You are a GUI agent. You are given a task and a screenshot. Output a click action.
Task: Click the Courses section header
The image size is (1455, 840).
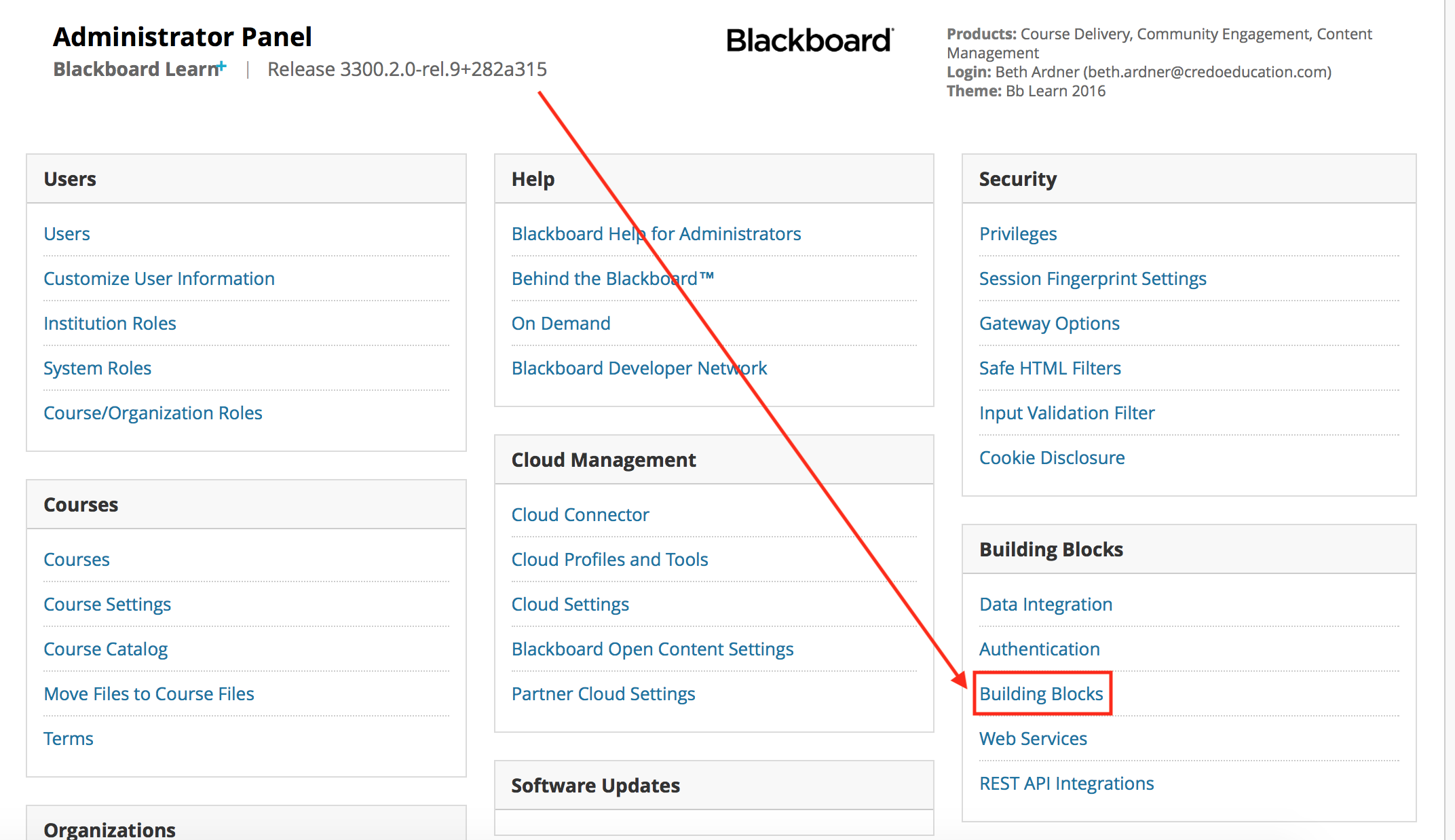[246, 504]
